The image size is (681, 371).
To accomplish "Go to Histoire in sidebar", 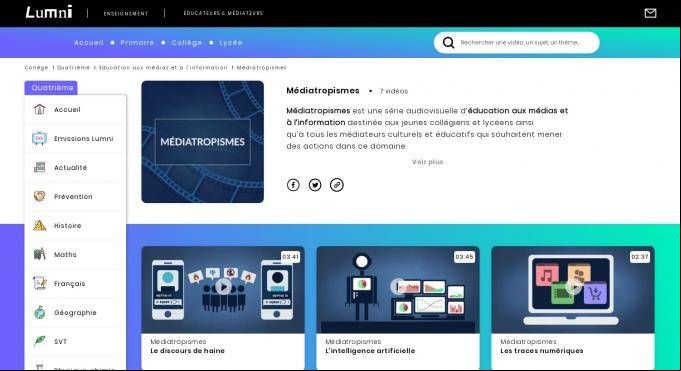I will pos(67,225).
